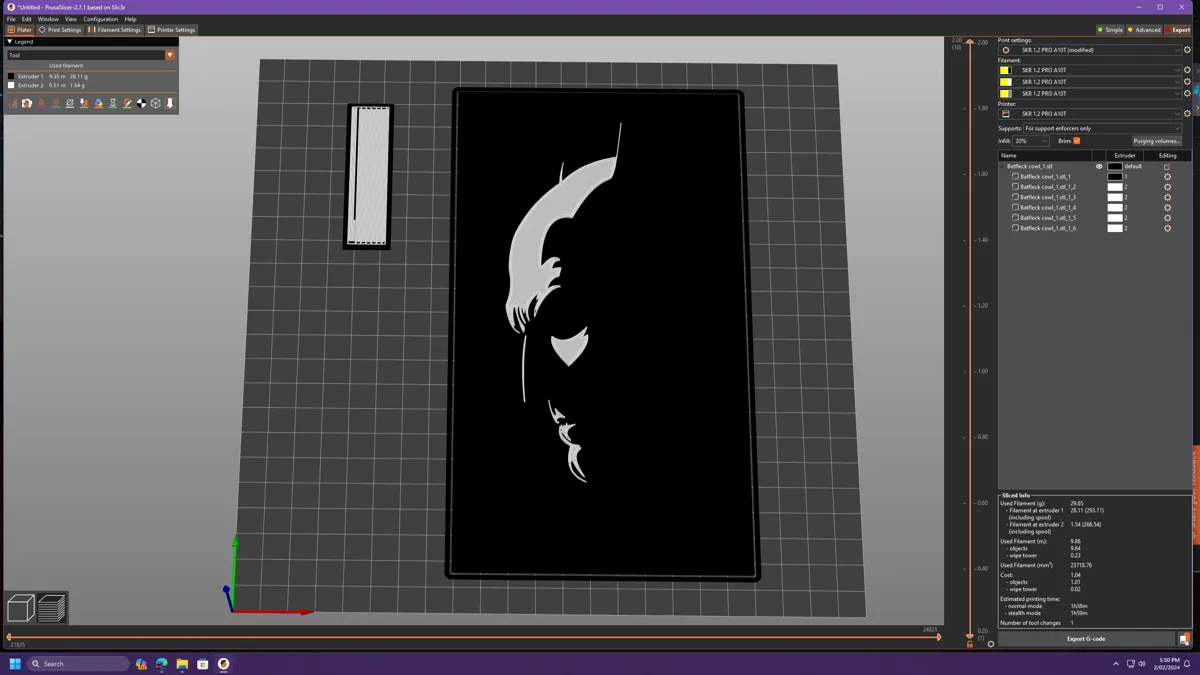The width and height of the screenshot is (1200, 675).
Task: Click Windows taskbar Search box
Action: click(x=78, y=663)
